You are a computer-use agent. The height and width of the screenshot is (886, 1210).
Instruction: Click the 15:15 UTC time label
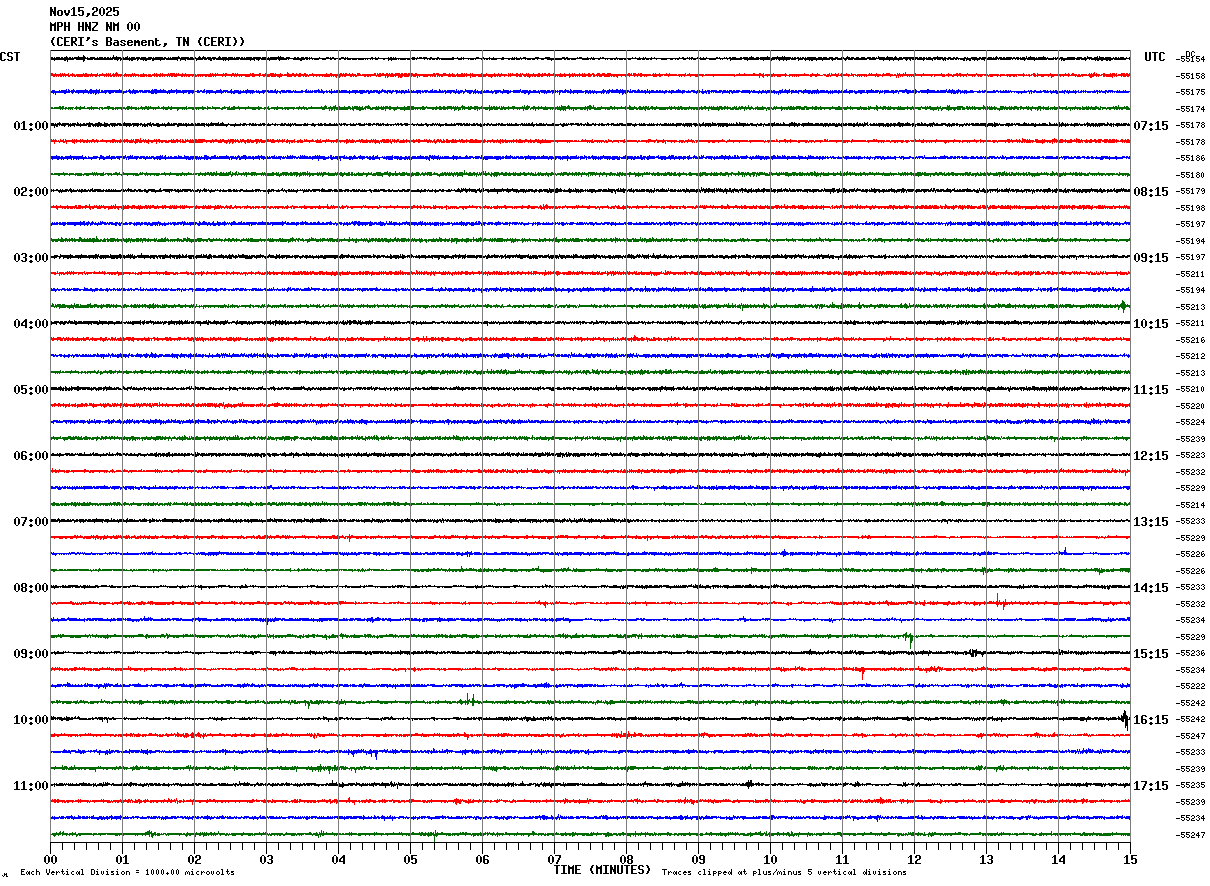tap(1151, 654)
